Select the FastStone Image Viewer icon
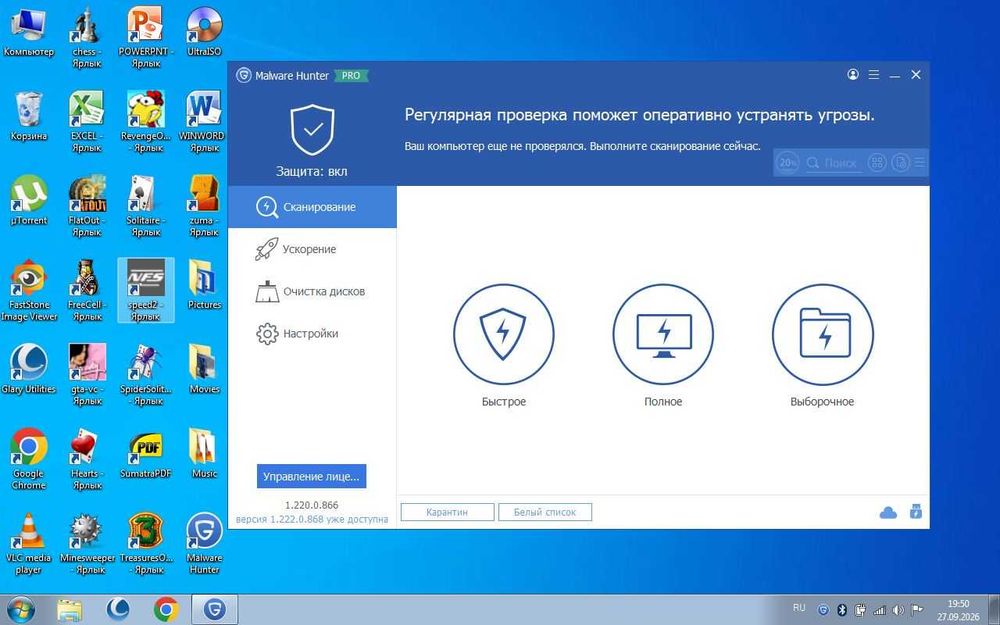The width and height of the screenshot is (1000, 625). [29, 290]
